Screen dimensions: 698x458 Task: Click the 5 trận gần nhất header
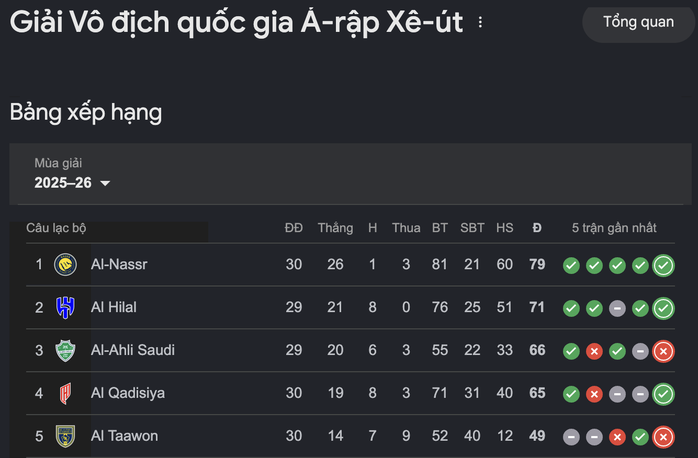pos(614,228)
